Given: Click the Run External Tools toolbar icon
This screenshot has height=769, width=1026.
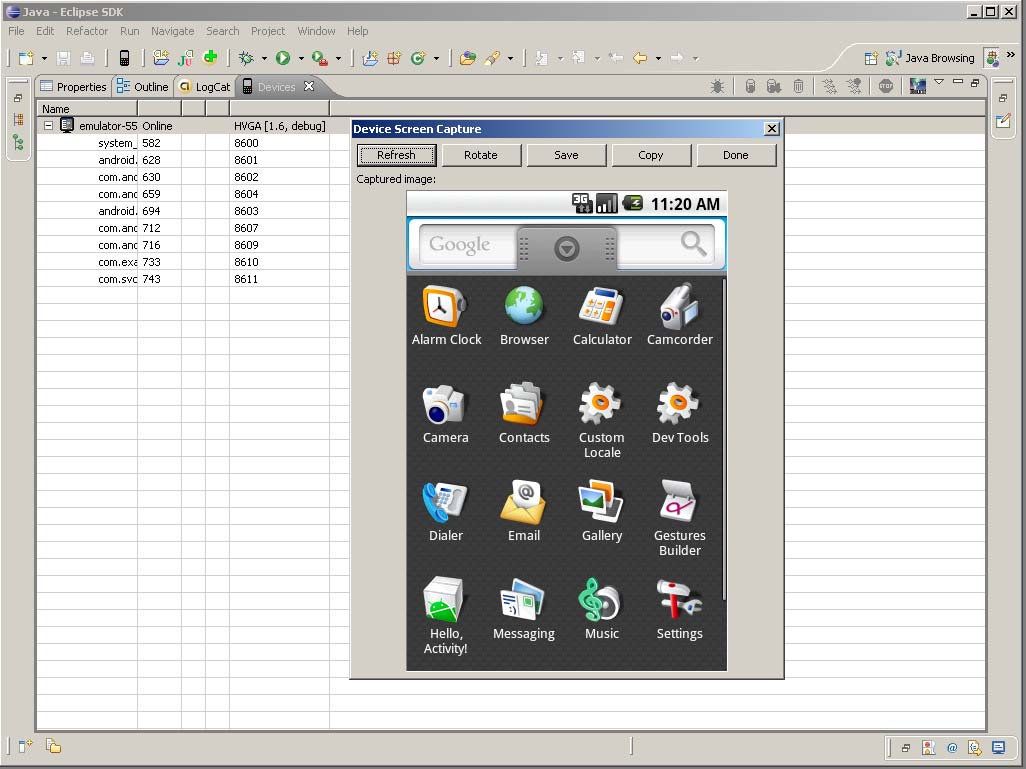Looking at the screenshot, I should (319, 58).
